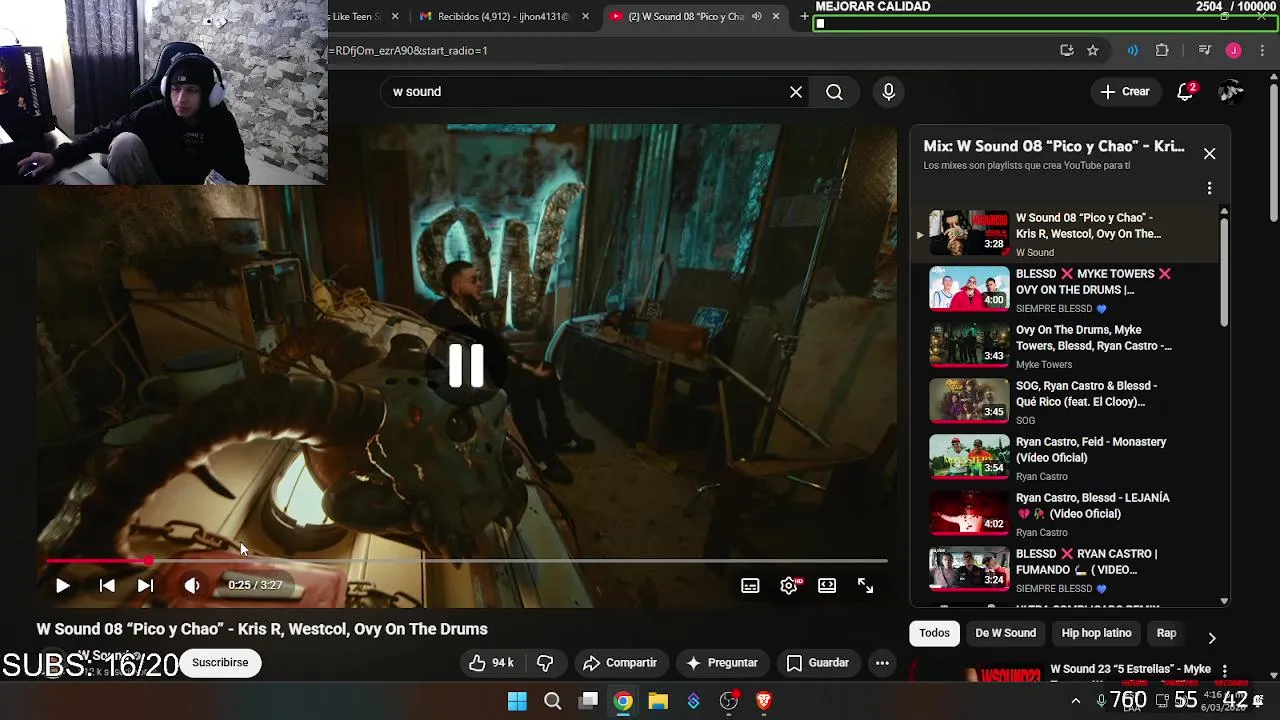Click the Guardar save button
This screenshot has width=1280, height=720.
tap(818, 663)
